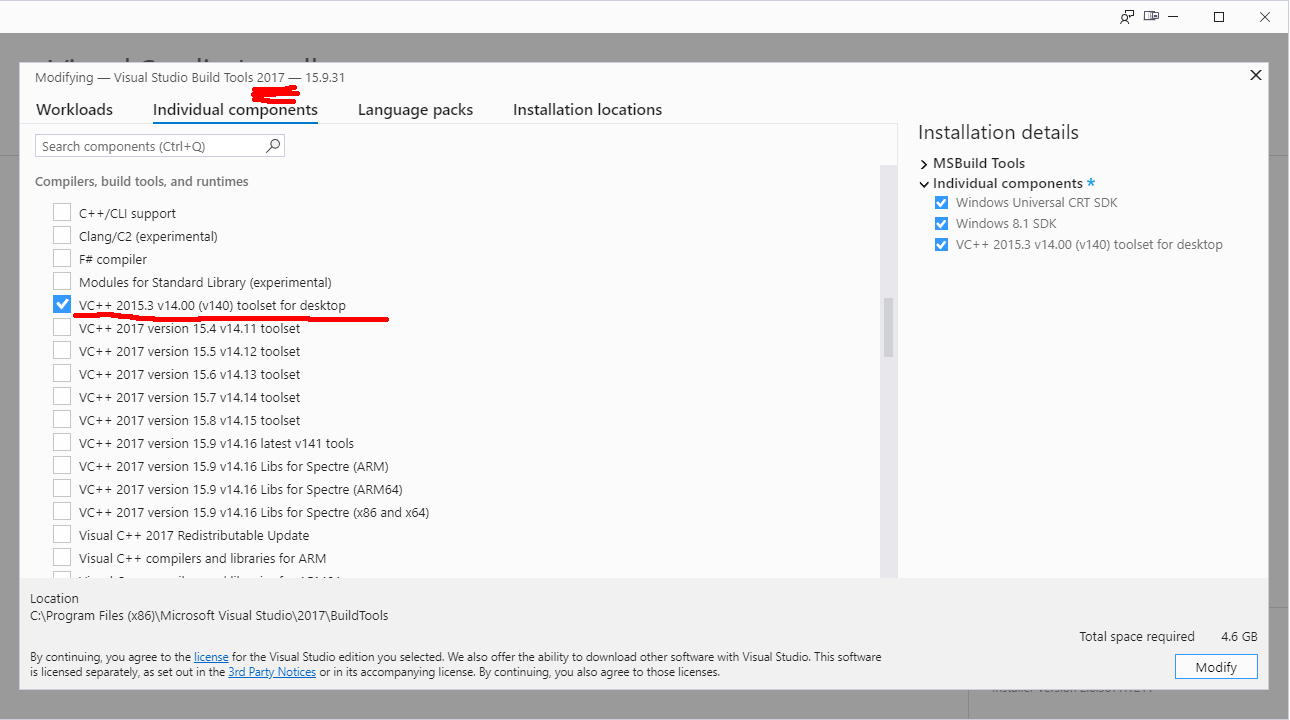Select VC++ 2017 version 15.7 v14.14 toolset

62,397
